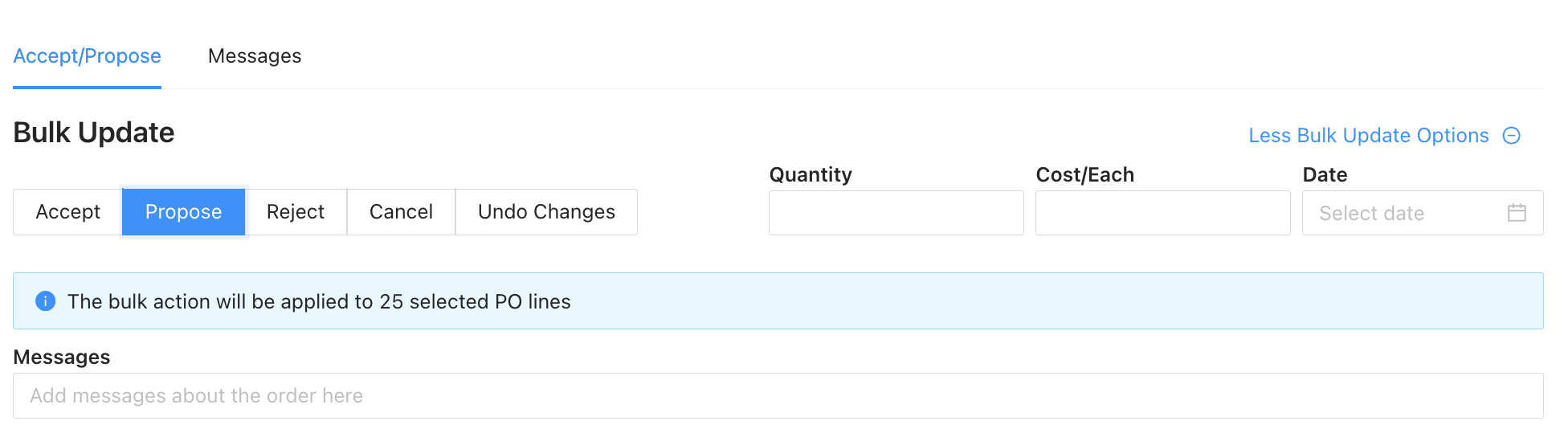Select the Reject bulk action

click(296, 212)
